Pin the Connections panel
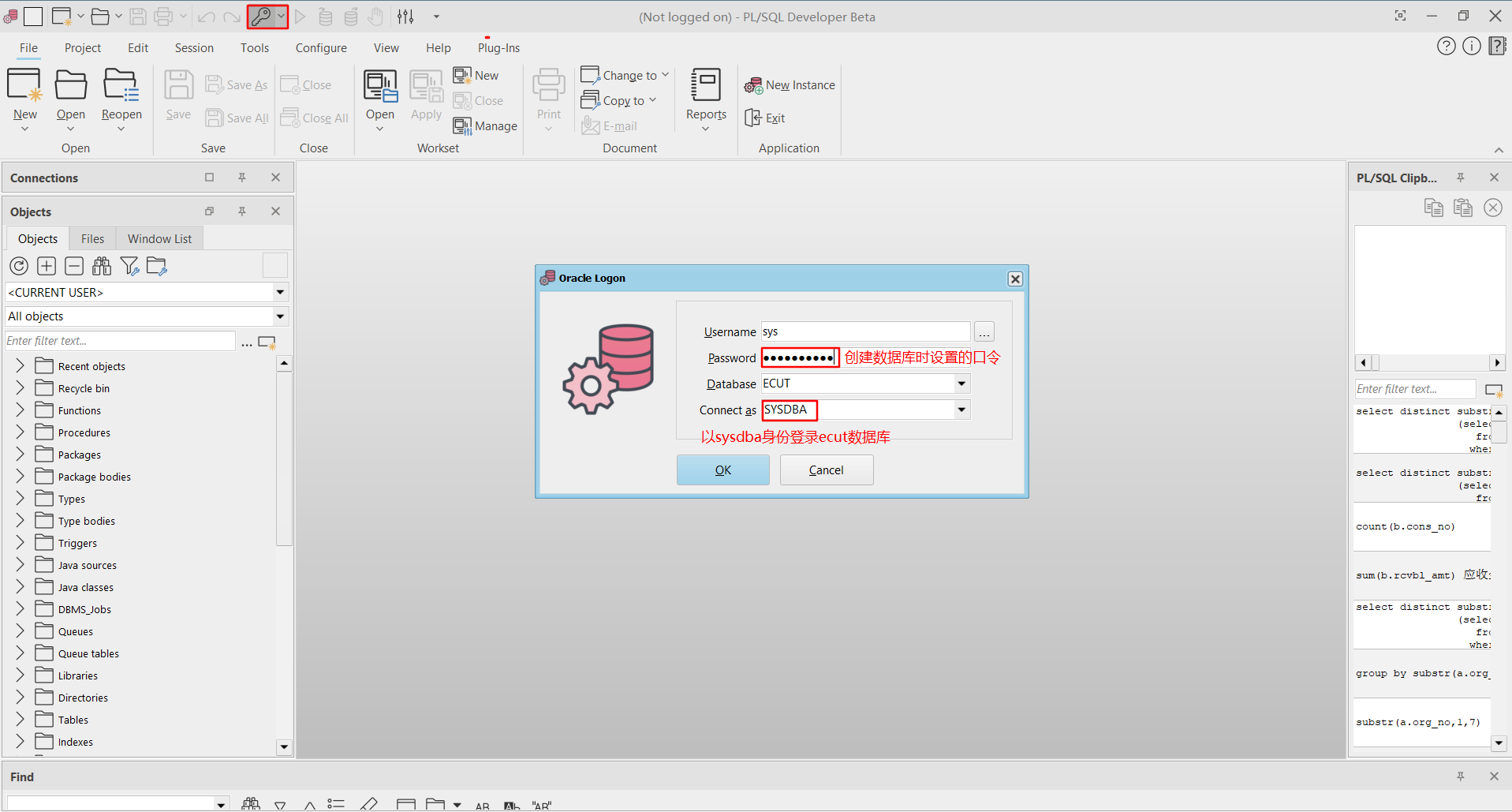Viewport: 1512px width, 812px height. pyautogui.click(x=242, y=178)
